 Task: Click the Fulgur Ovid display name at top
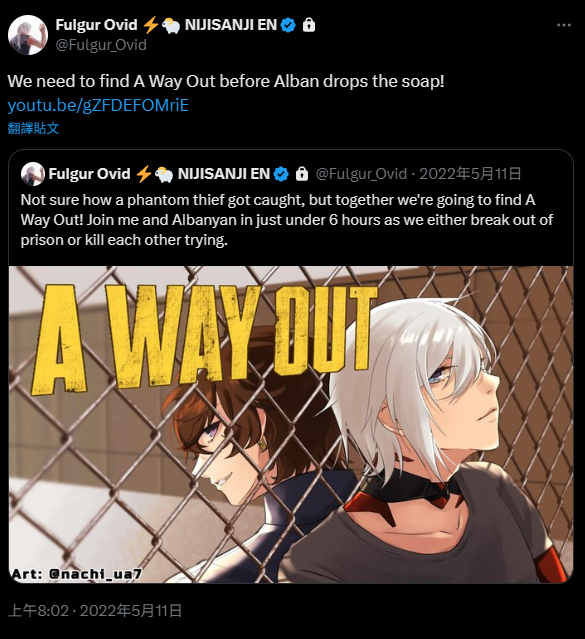tap(96, 25)
